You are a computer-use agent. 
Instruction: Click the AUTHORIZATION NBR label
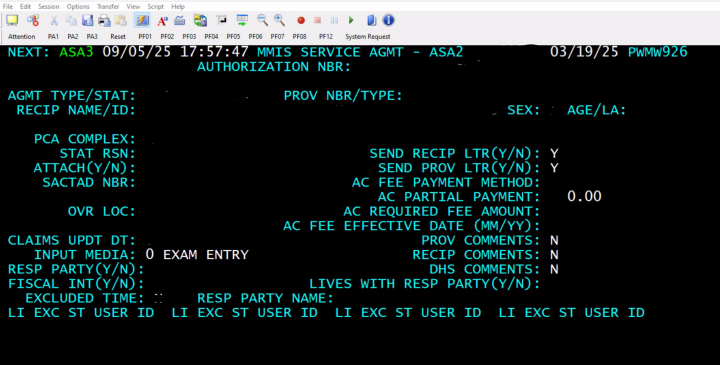pyautogui.click(x=274, y=67)
